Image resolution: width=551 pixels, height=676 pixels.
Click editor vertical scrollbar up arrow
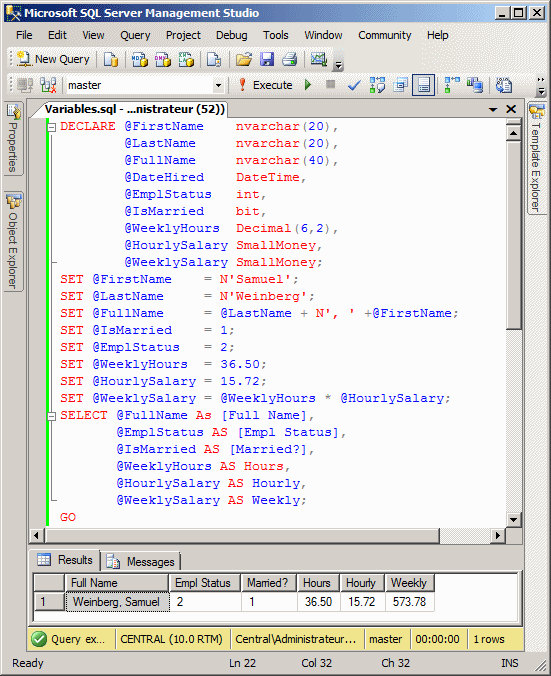pos(513,133)
